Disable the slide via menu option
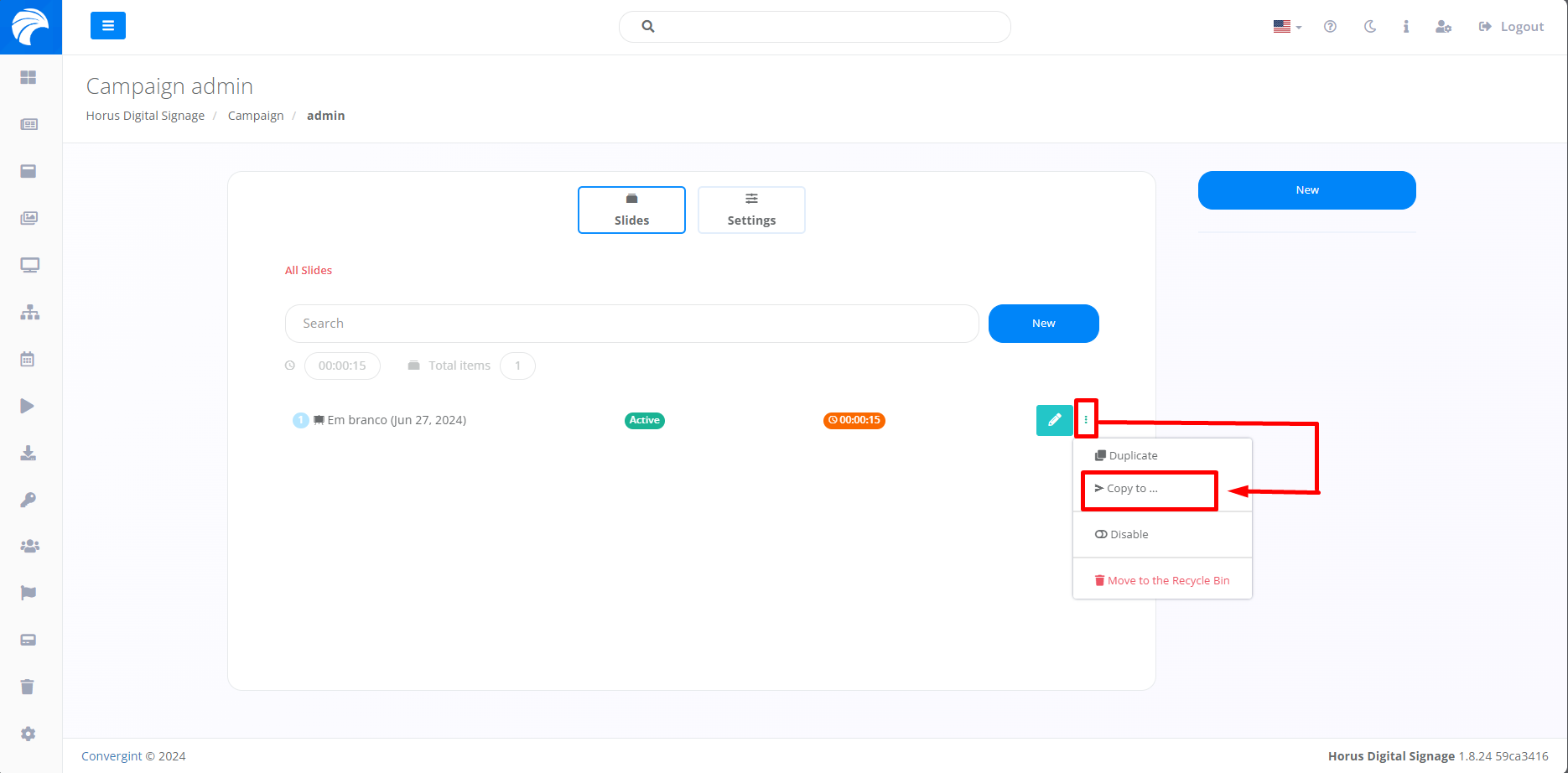 [x=1129, y=534]
